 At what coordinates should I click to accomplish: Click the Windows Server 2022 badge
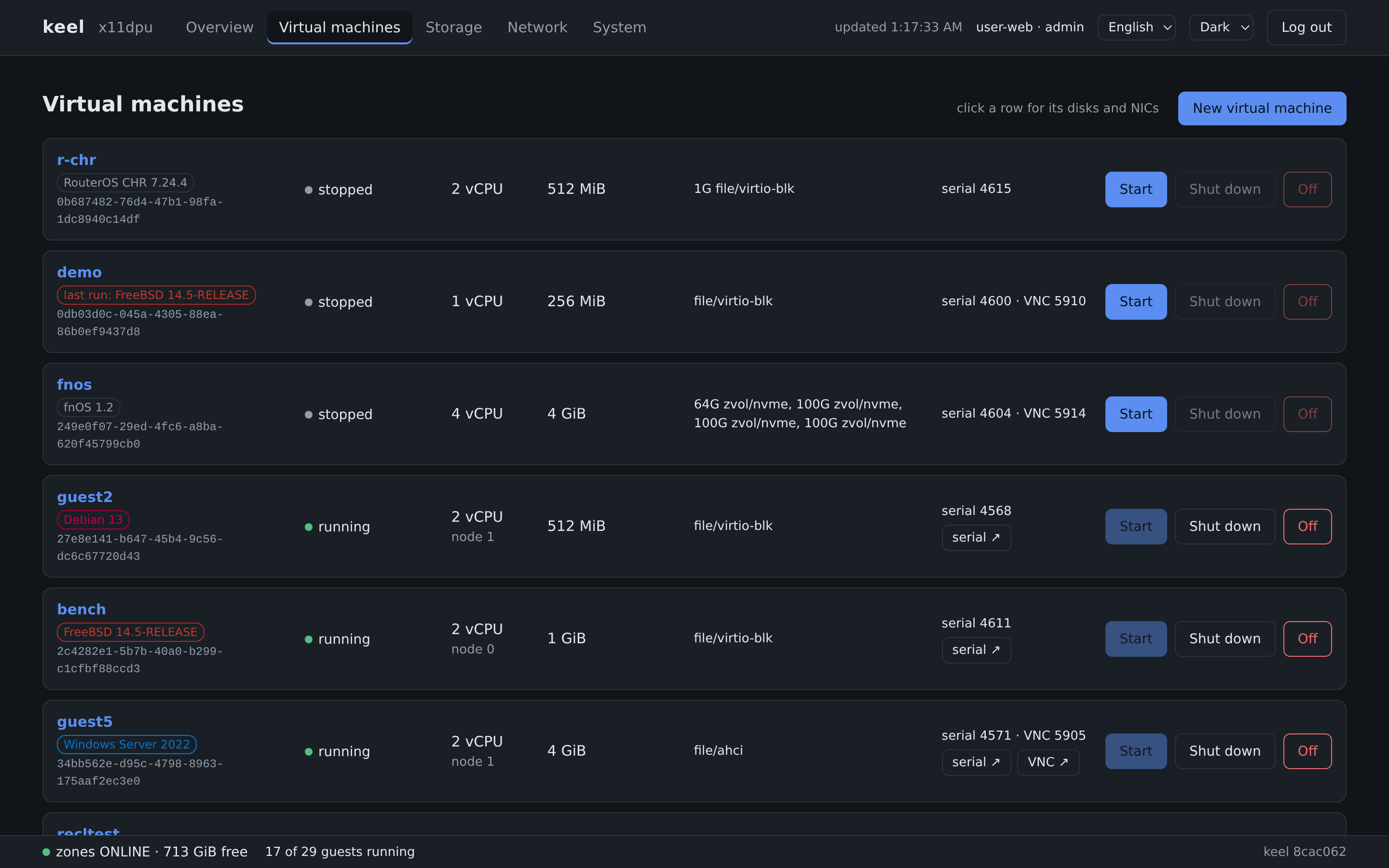coord(126,745)
